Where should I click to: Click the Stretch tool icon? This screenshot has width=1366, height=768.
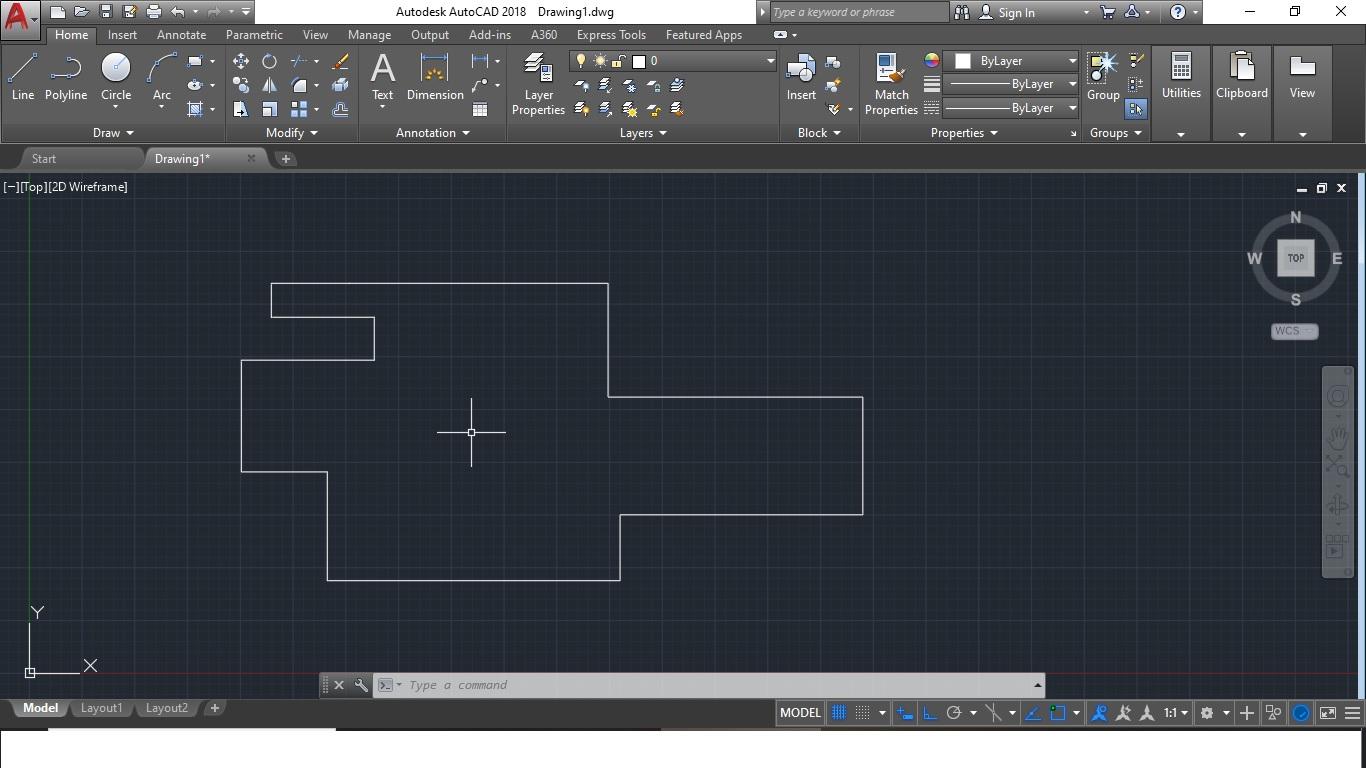tap(241, 109)
